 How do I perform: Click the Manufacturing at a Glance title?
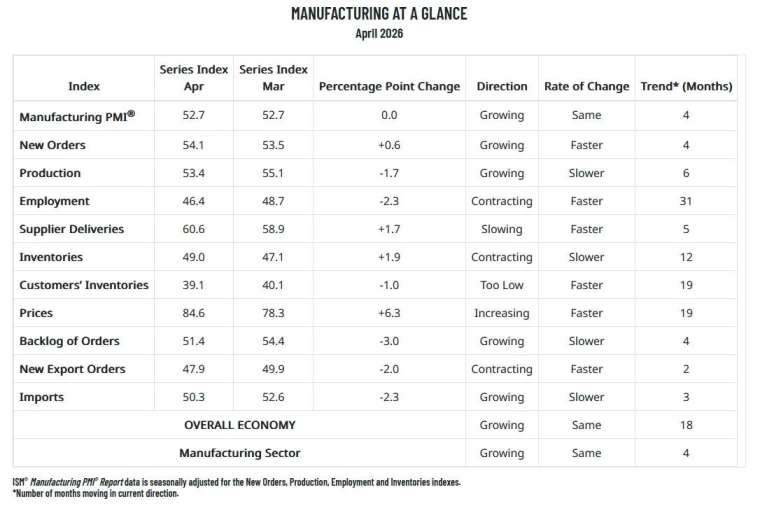pos(379,14)
